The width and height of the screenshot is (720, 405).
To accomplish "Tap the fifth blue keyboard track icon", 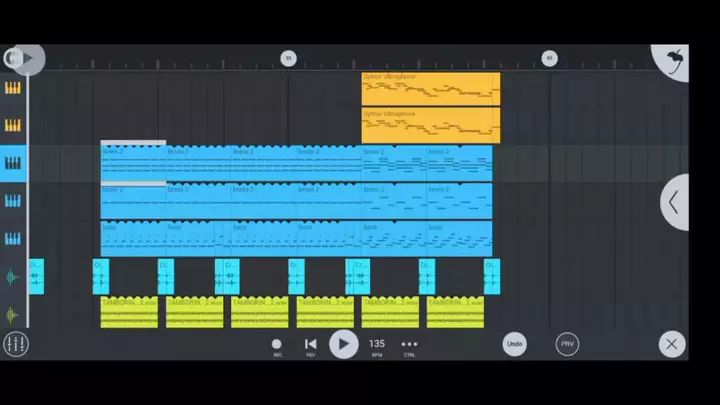I will (13, 239).
